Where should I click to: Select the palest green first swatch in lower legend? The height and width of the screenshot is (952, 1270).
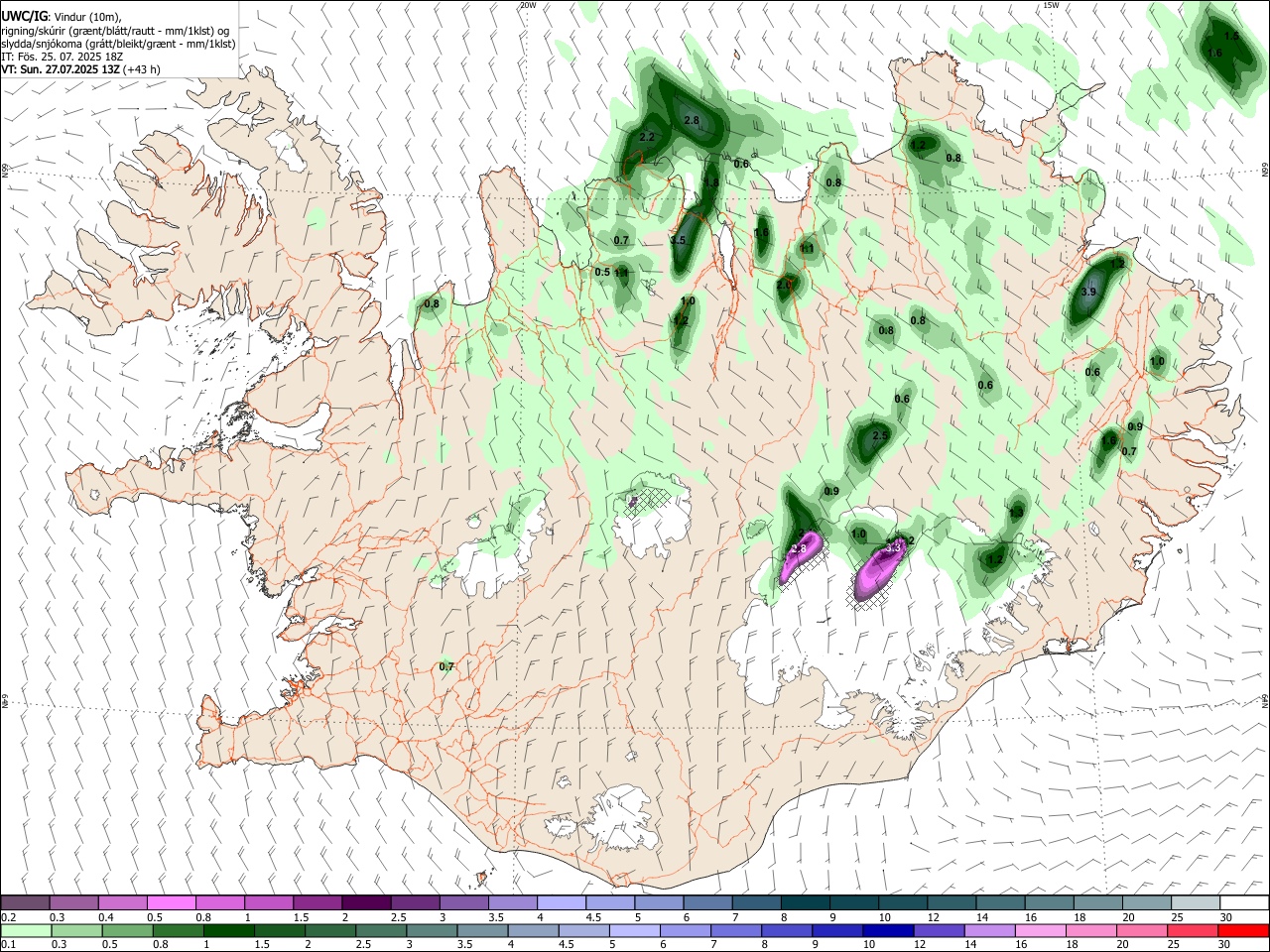tap(25, 931)
